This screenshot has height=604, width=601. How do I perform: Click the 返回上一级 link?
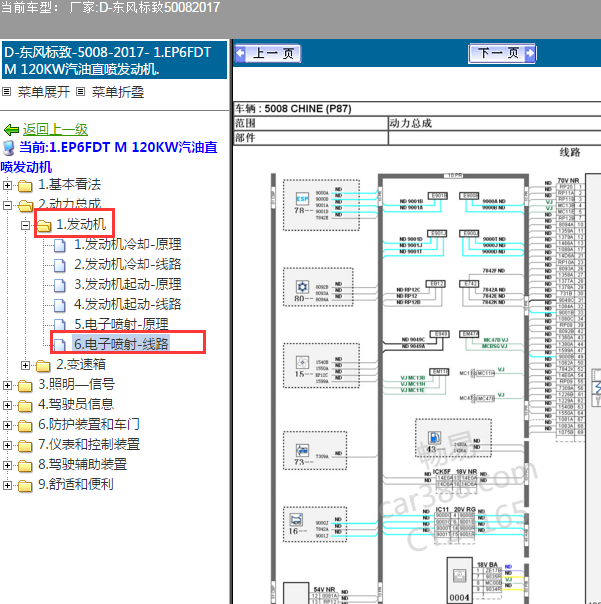pyautogui.click(x=55, y=129)
